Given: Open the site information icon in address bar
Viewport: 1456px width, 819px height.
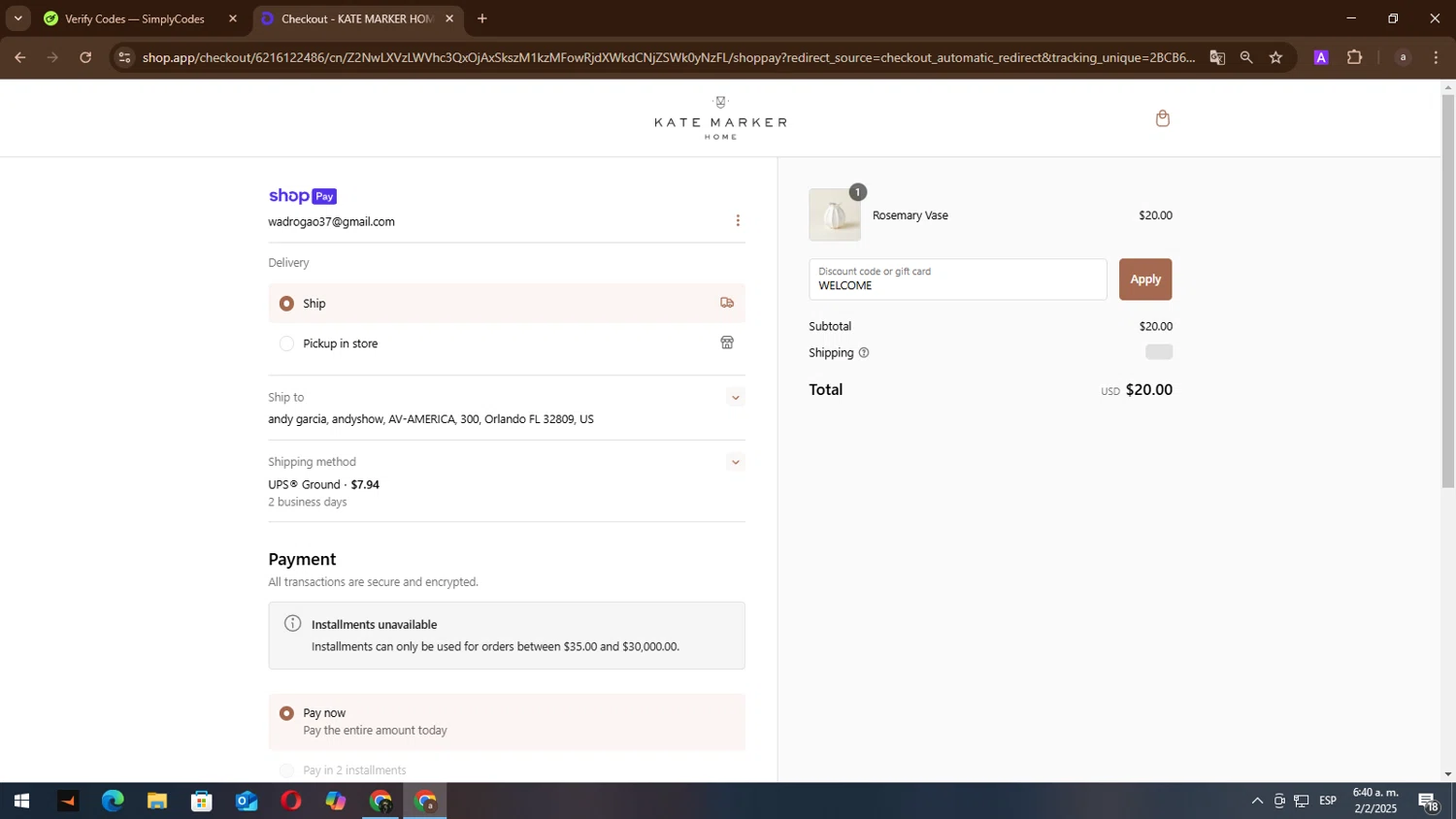Looking at the screenshot, I should click(123, 57).
